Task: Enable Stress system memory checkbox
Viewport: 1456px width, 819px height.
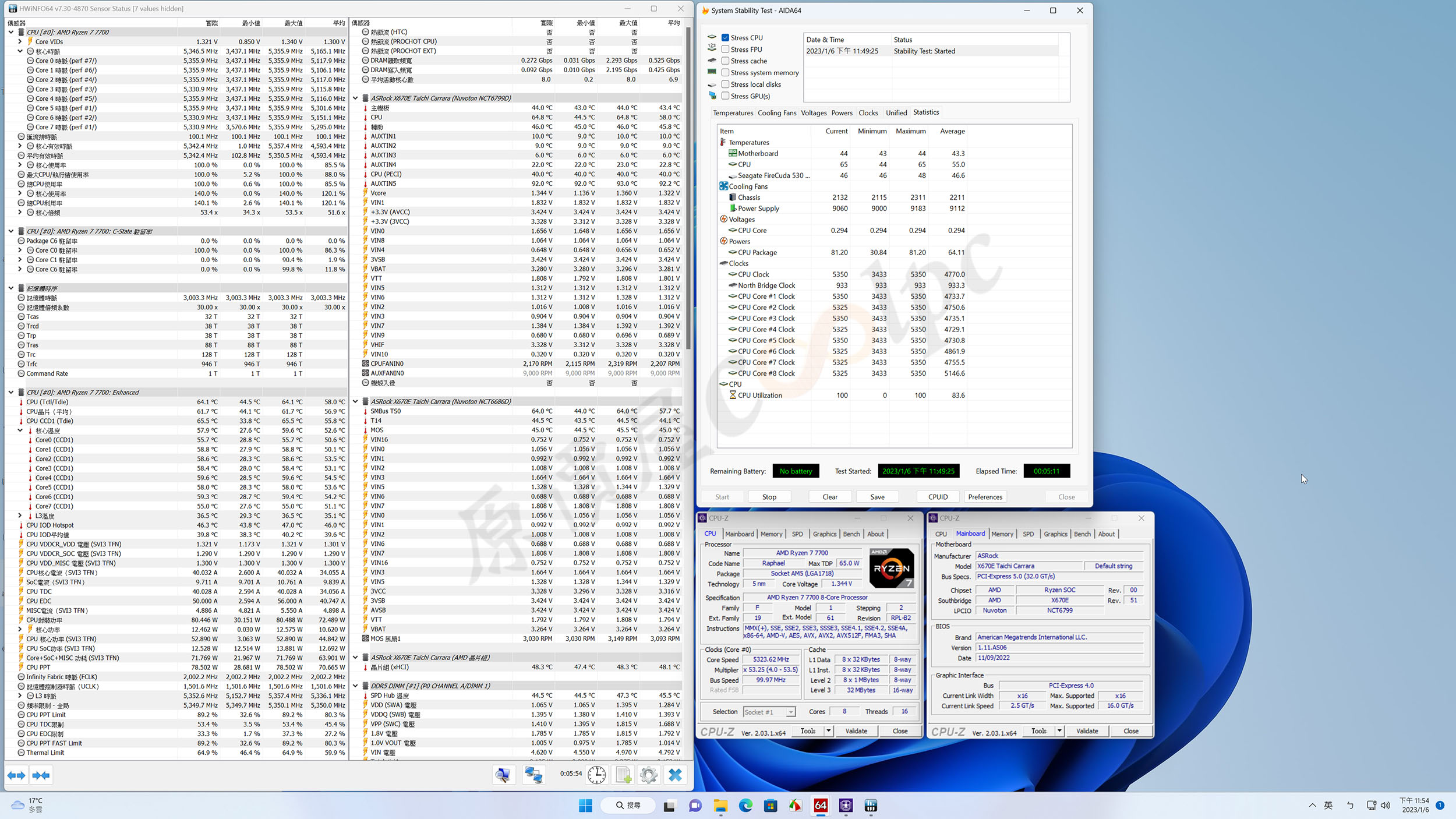Action: 725,73
